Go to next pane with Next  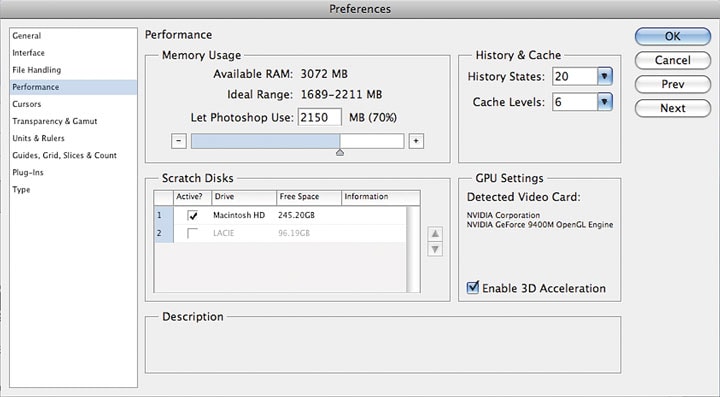coord(673,108)
